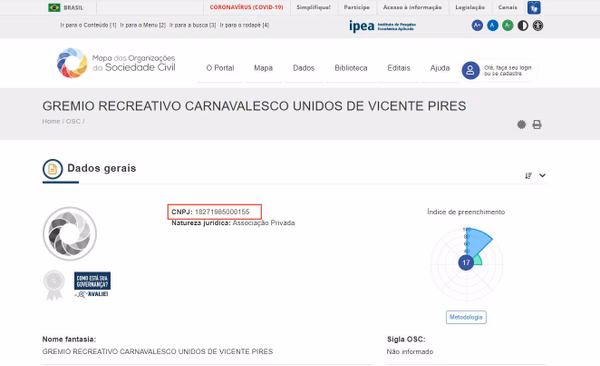Click the 'Índice de preenchimento' label
Image resolution: width=600 pixels, height=366 pixels.
click(x=466, y=212)
